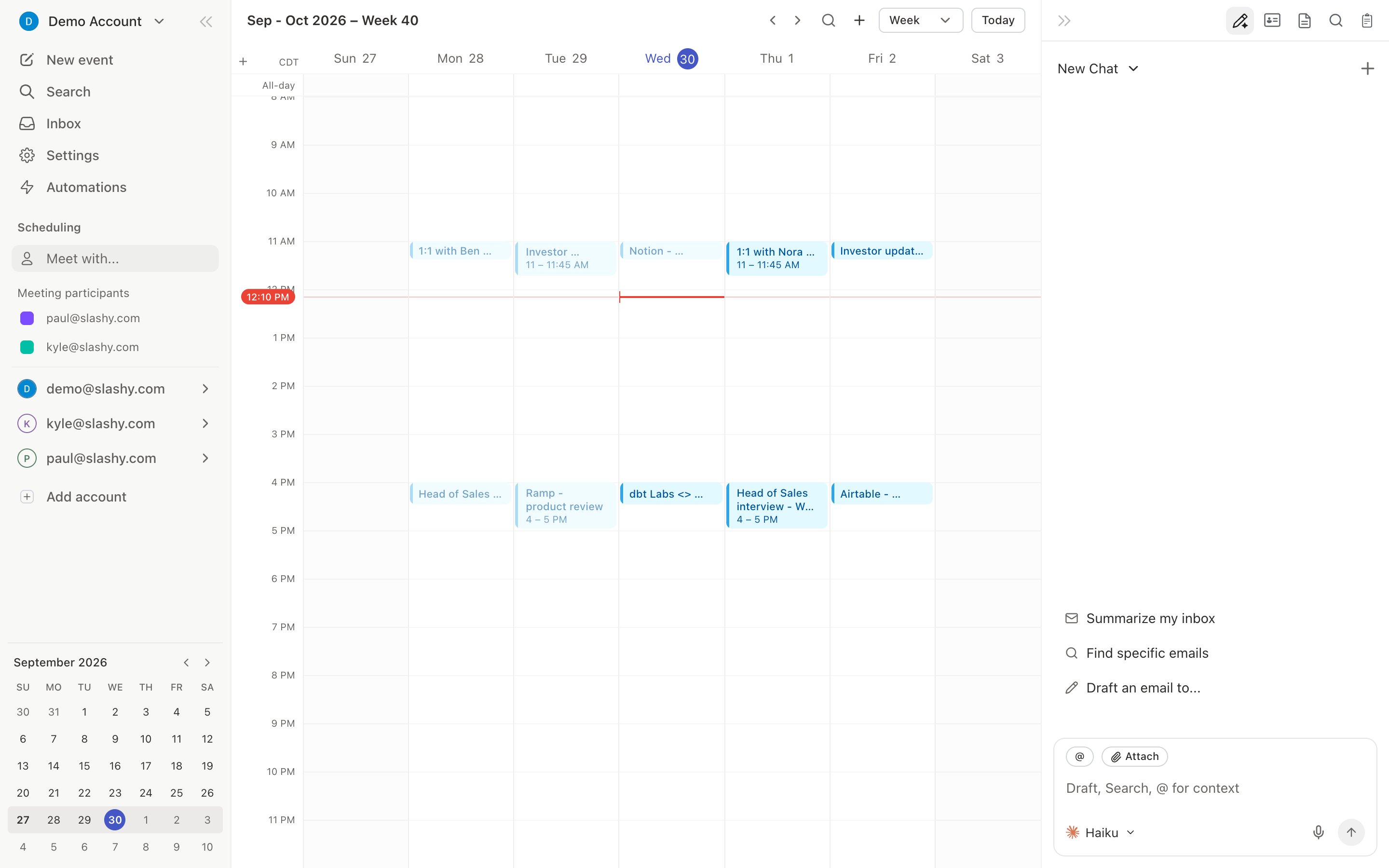
Task: Click the @ mention button in chat box
Action: tap(1080, 757)
